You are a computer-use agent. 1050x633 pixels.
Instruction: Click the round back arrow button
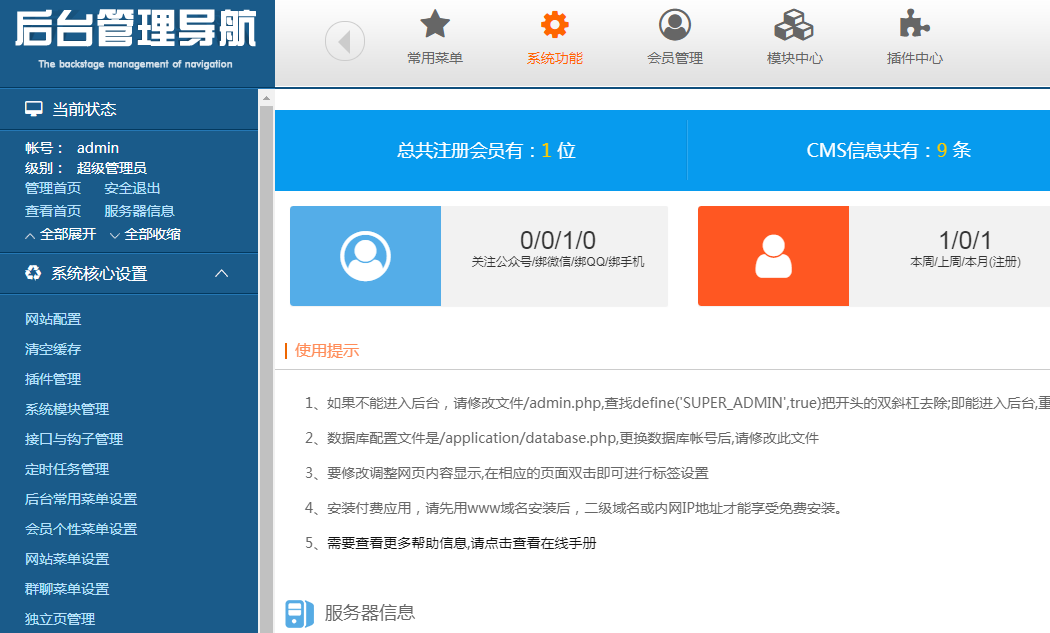[x=345, y=41]
